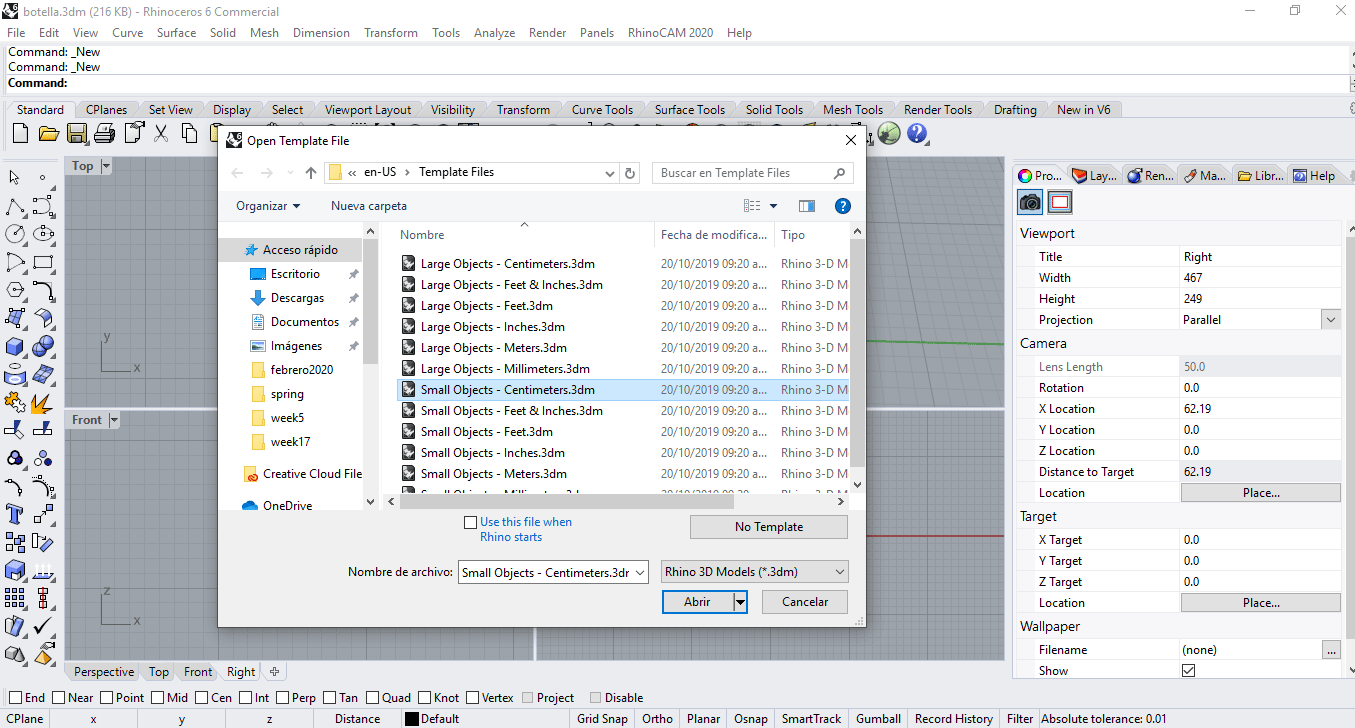Viewport: 1355px width, 728px height.
Task: Select the Fillet curves tool
Action: click(43, 291)
